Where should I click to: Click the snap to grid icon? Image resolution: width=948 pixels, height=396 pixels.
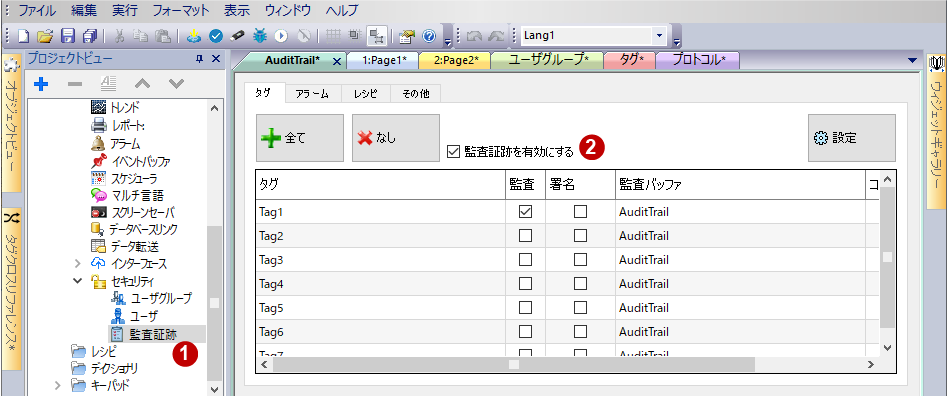355,36
